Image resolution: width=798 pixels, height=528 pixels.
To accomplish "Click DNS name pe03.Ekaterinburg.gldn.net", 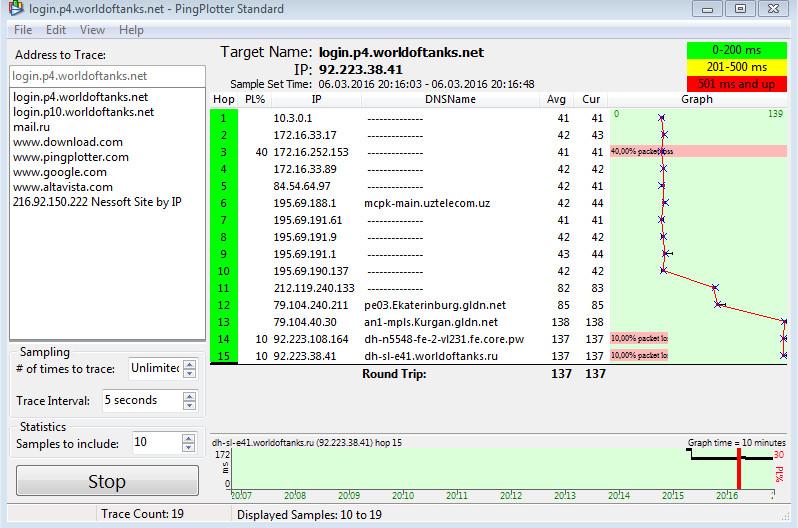I will point(435,305).
